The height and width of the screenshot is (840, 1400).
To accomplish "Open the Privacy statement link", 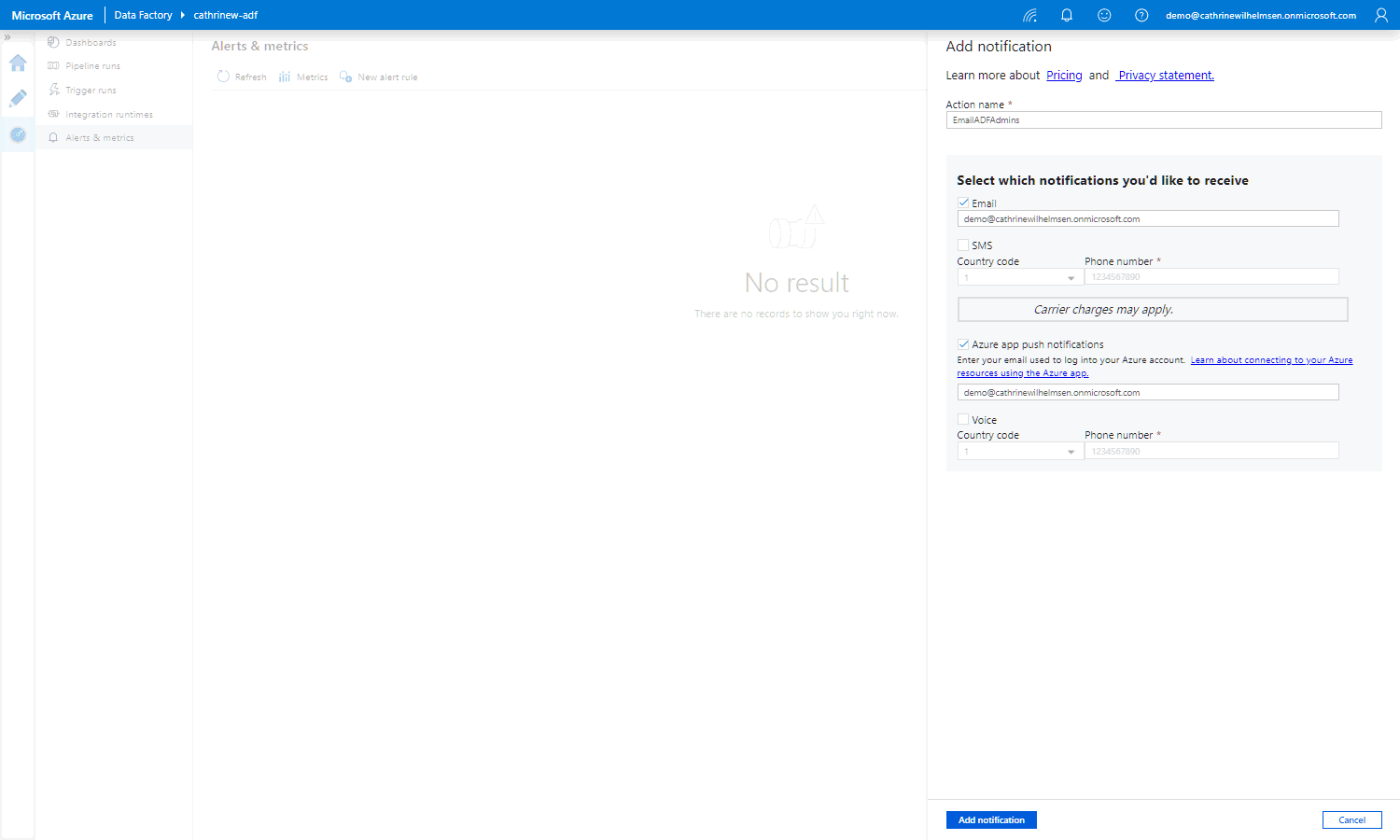I will pyautogui.click(x=1166, y=76).
